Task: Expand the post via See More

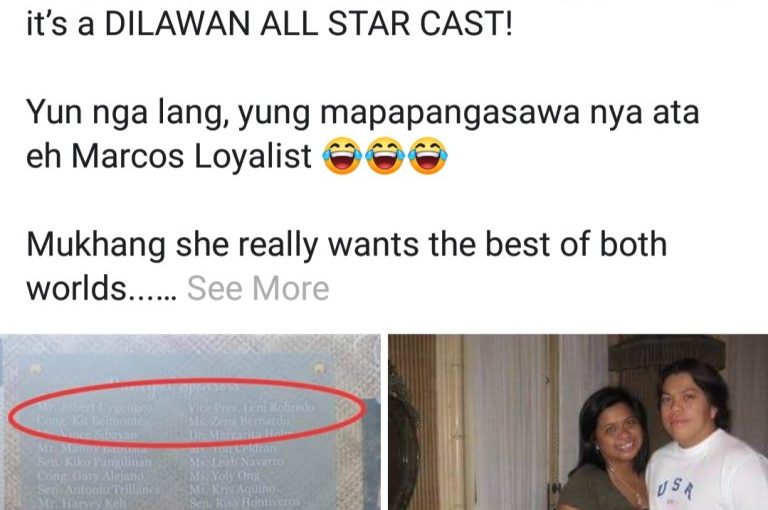Action: coord(258,288)
